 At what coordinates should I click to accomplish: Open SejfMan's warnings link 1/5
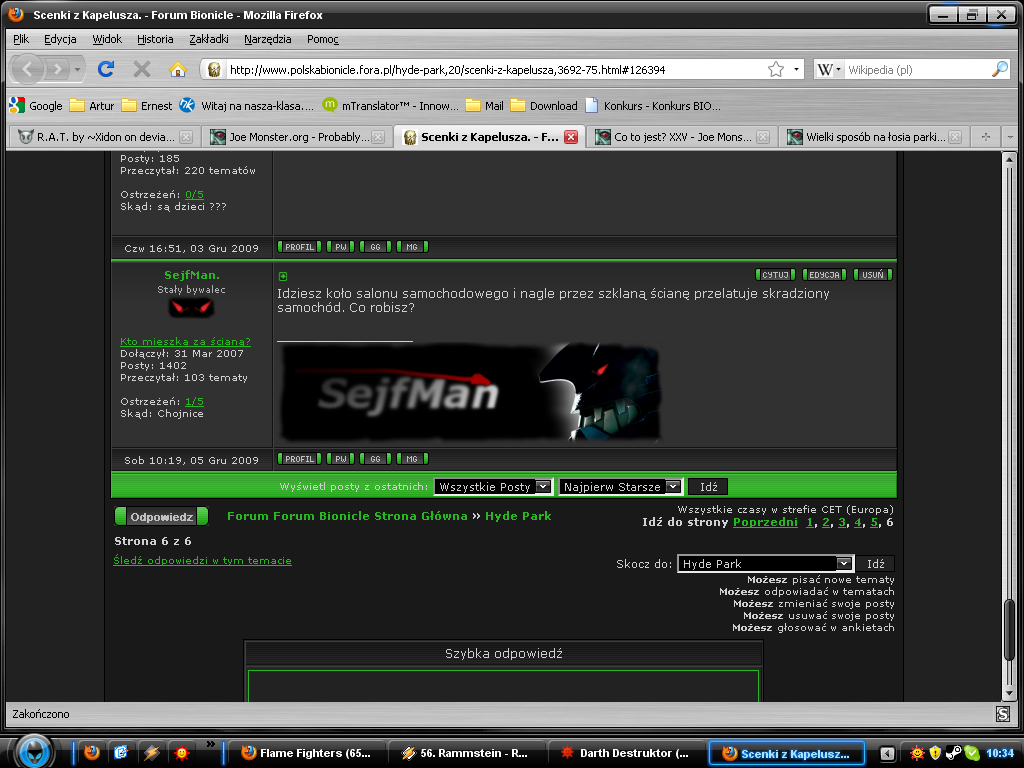pos(194,402)
